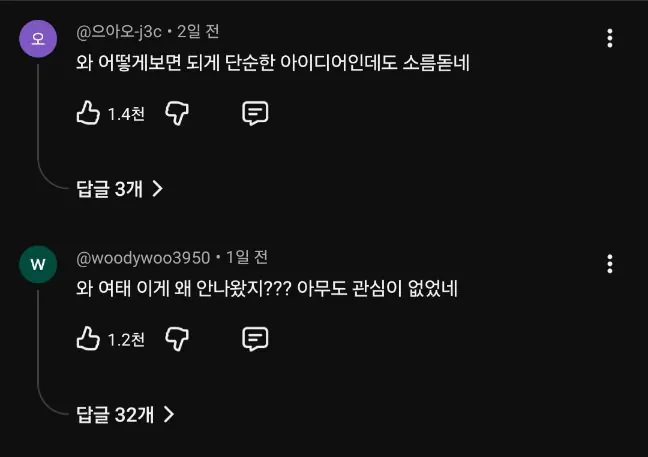Click reply icon on @으아오-j3c's comment
648x457 pixels.
tap(255, 113)
